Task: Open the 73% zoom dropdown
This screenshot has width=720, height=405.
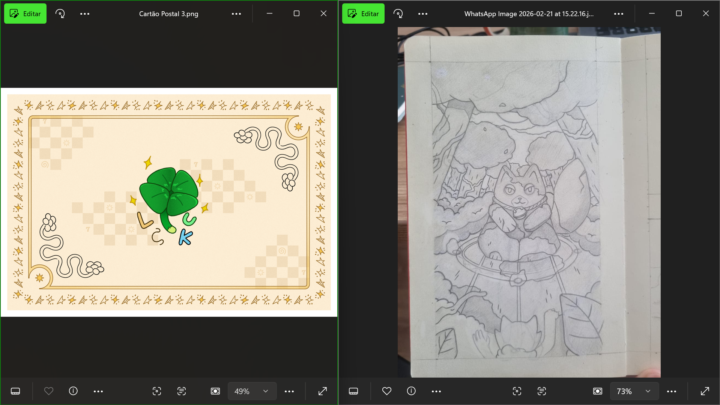Action: tap(634, 391)
